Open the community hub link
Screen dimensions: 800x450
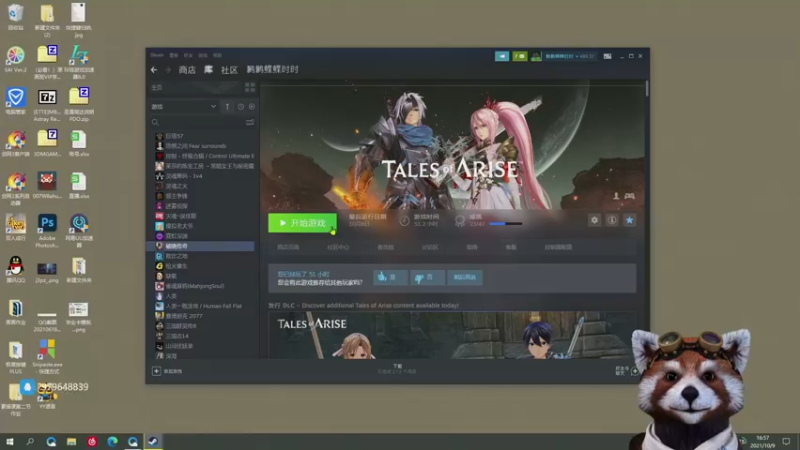click(338, 247)
